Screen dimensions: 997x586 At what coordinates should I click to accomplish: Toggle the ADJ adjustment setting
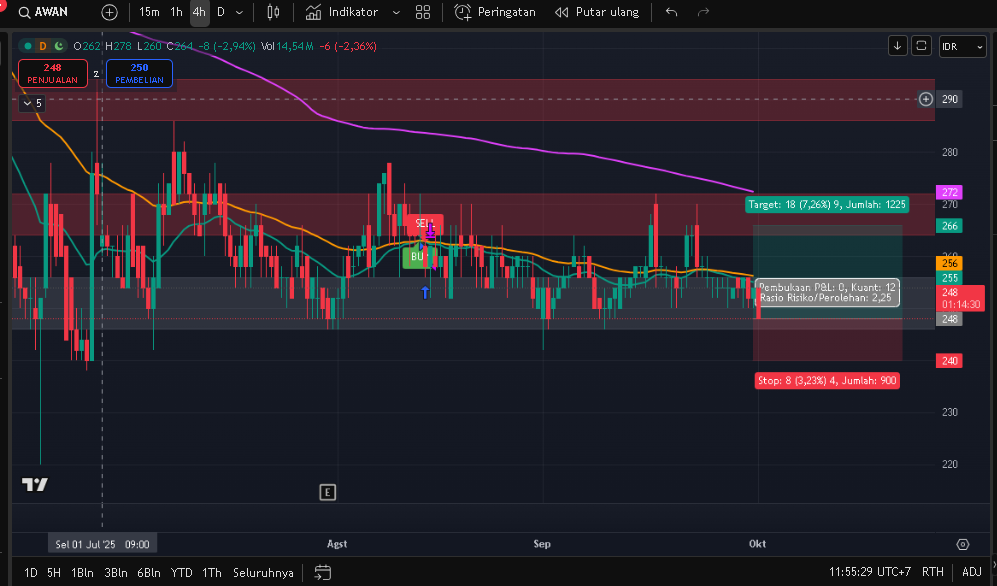pyautogui.click(x=972, y=572)
